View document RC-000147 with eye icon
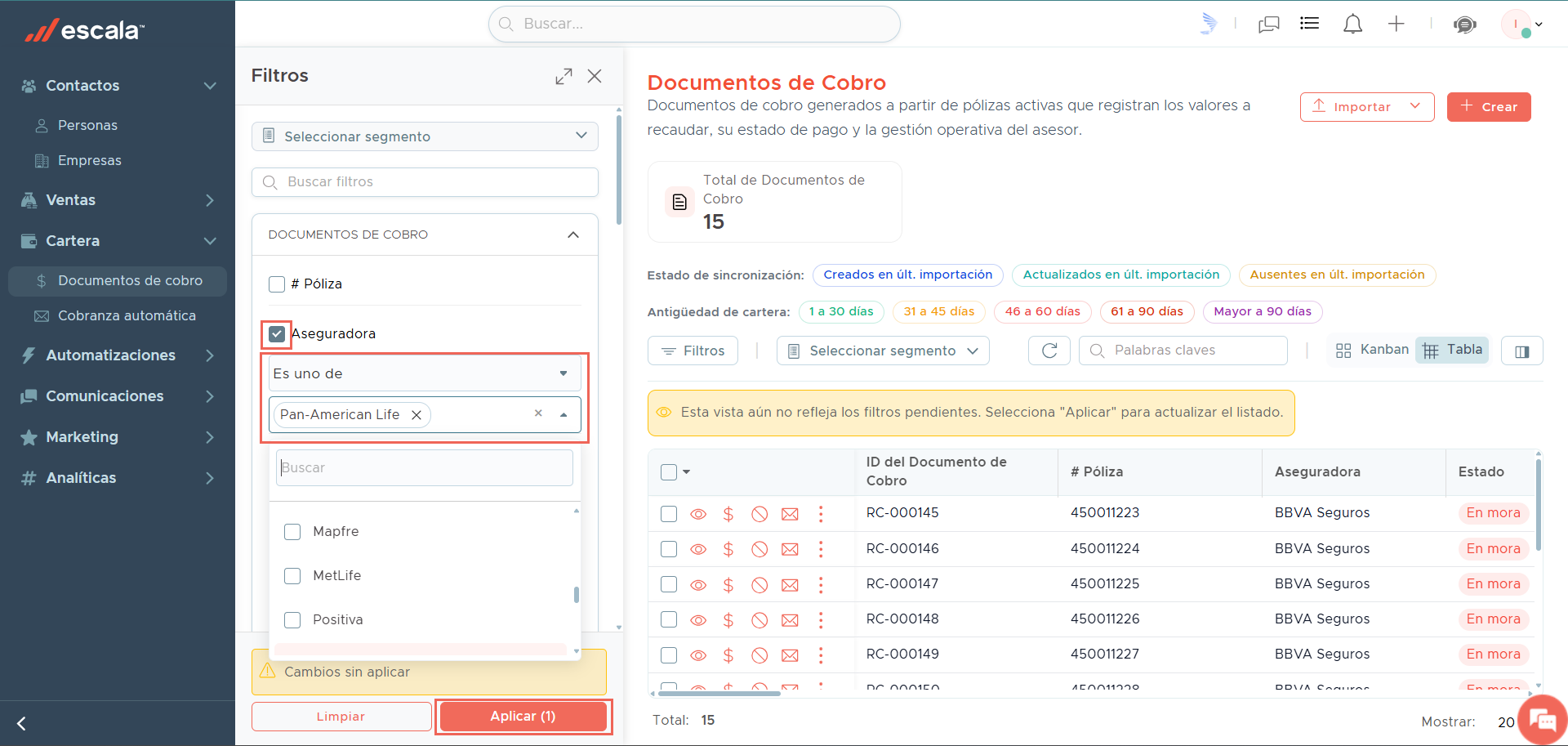 [x=697, y=585]
